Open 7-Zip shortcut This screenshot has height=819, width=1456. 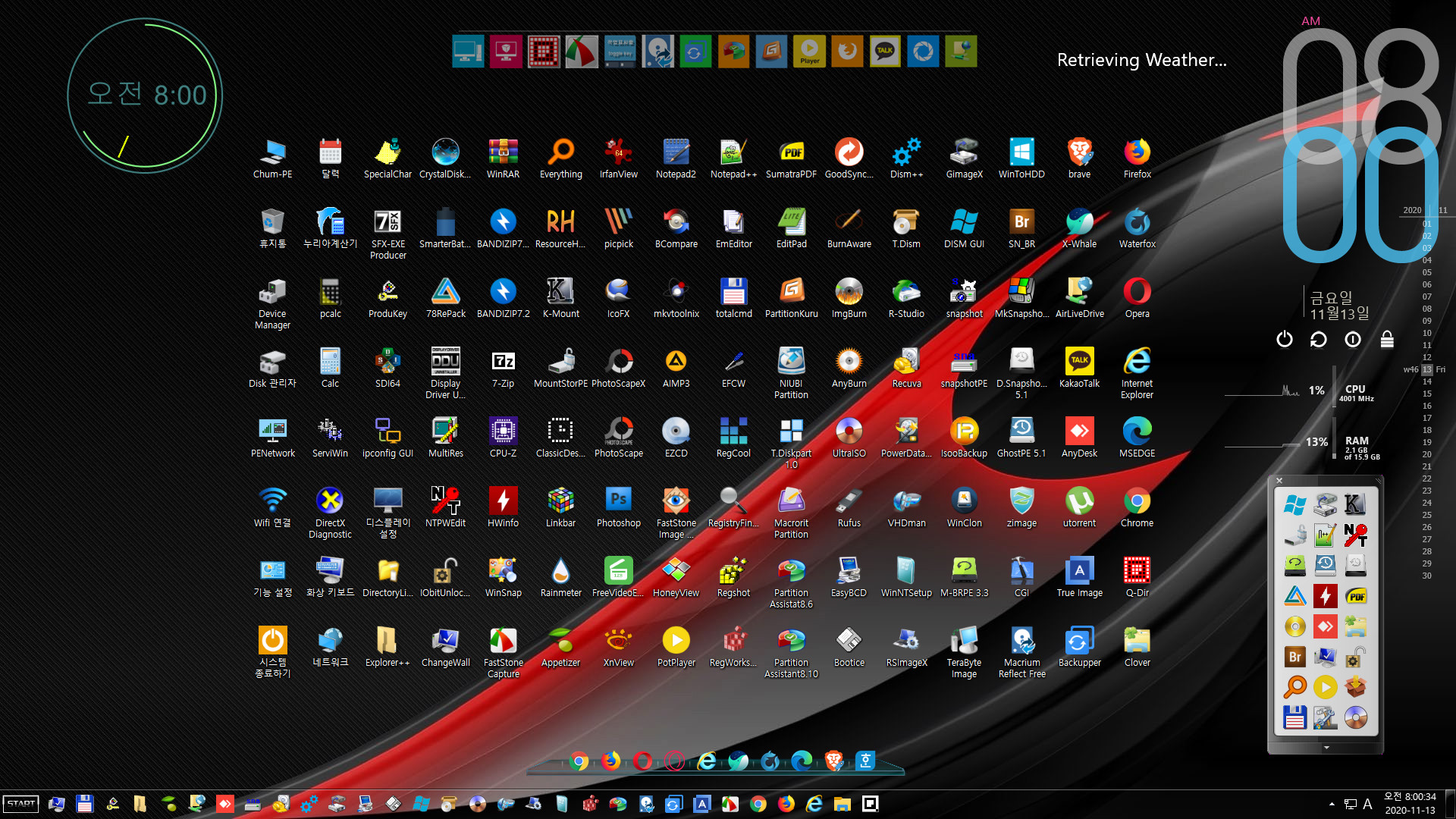pyautogui.click(x=503, y=369)
